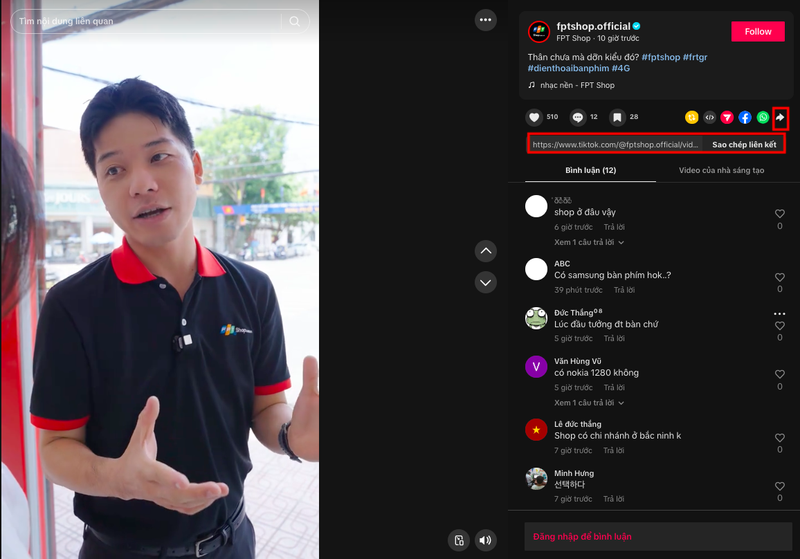Go to next video with down arrow
Viewport: 800px width, 559px height.
[x=486, y=283]
